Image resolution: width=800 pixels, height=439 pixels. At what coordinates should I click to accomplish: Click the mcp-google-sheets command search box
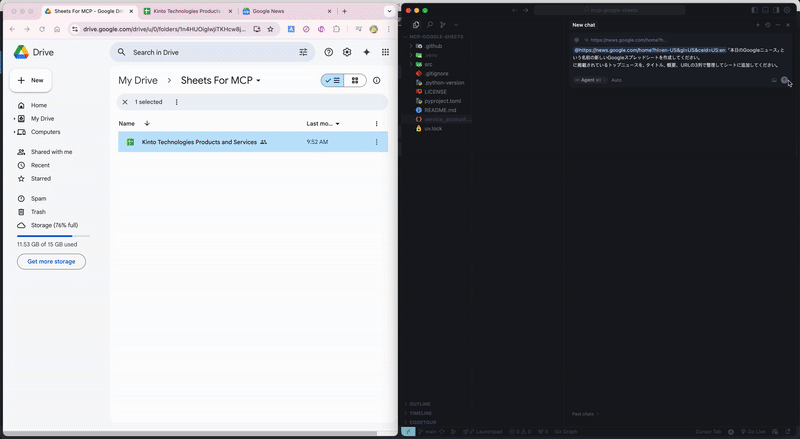pos(610,10)
